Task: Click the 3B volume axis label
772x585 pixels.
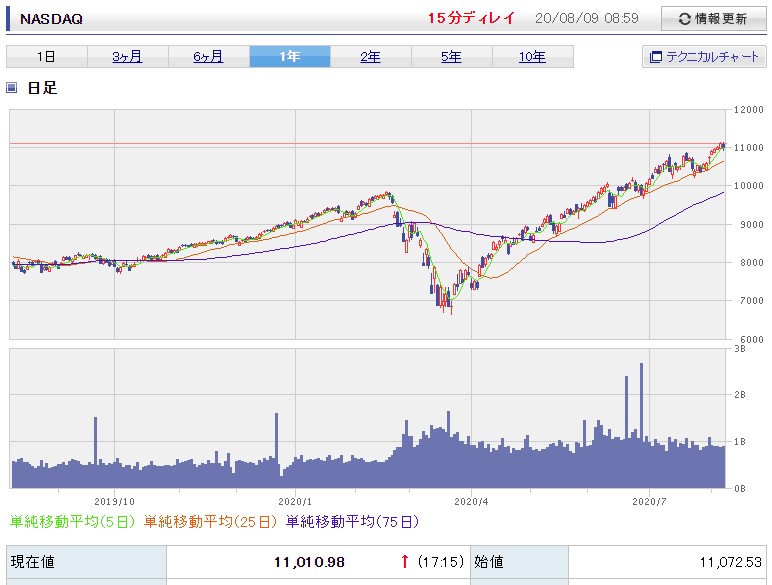Action: tap(740, 349)
